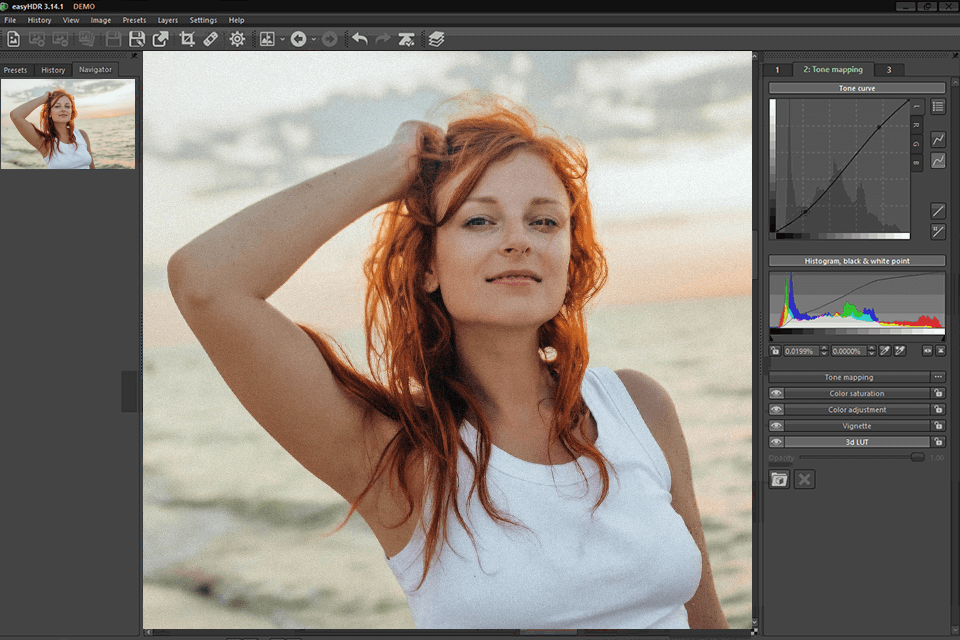Hide the Vignette adjustment layer
The image size is (960, 640).
pyautogui.click(x=777, y=425)
